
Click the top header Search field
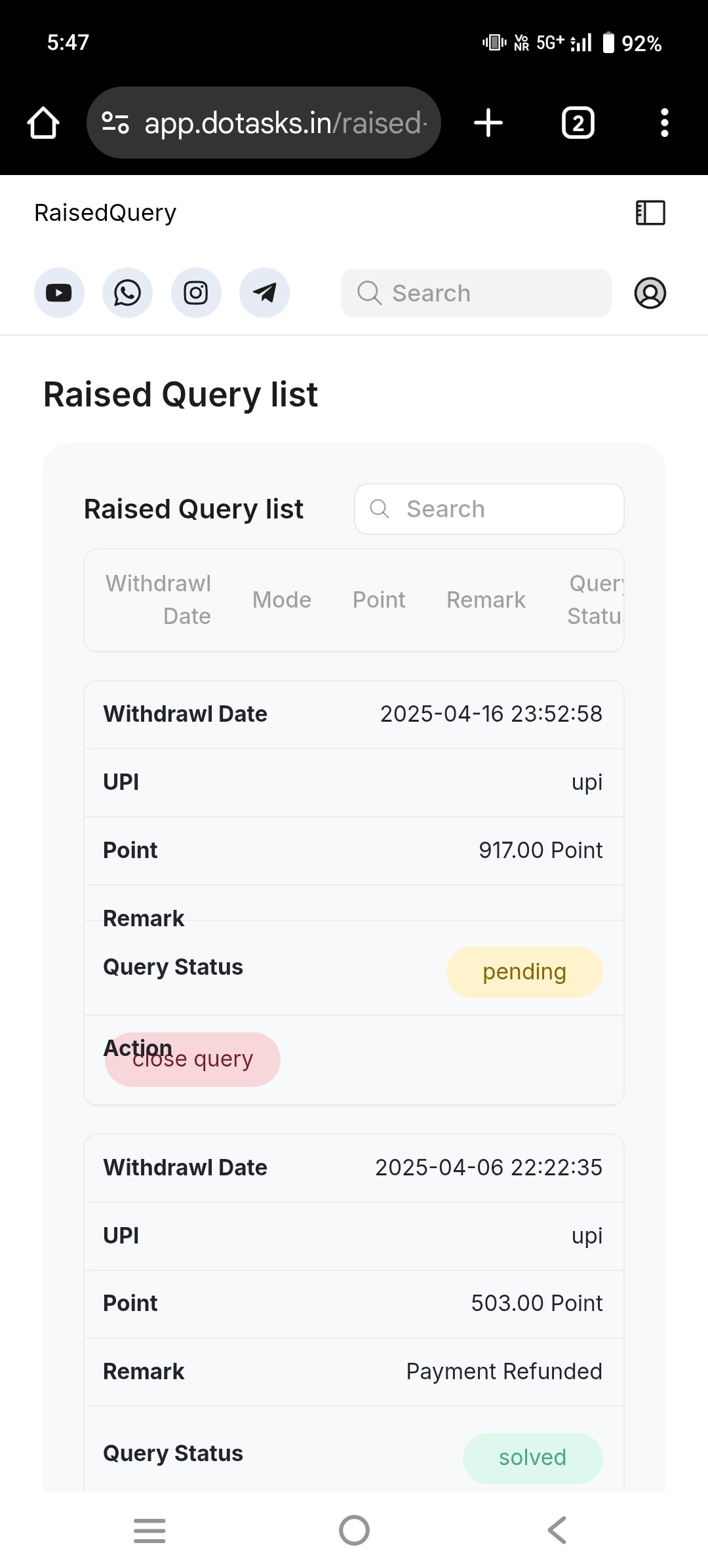click(x=476, y=292)
